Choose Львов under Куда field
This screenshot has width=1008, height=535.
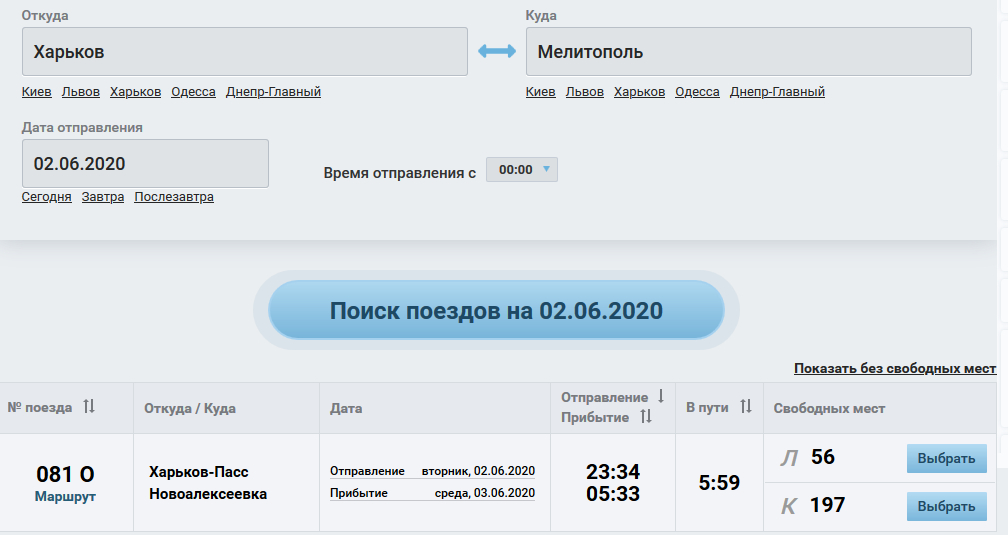[x=585, y=92]
